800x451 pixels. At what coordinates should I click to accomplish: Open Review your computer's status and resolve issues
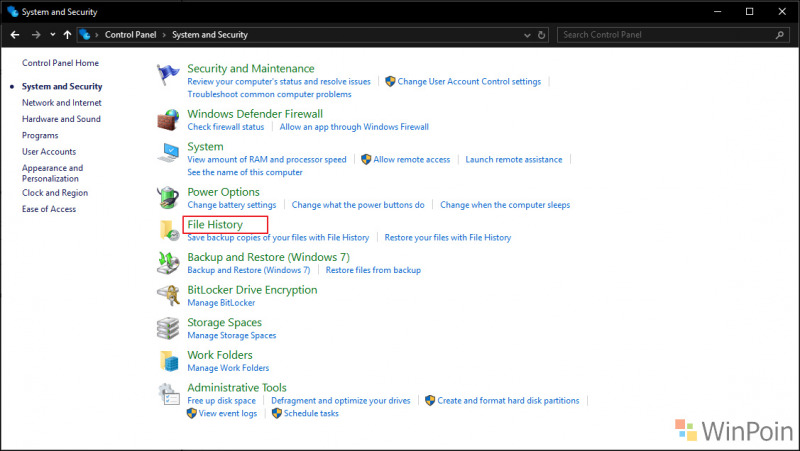pos(279,82)
